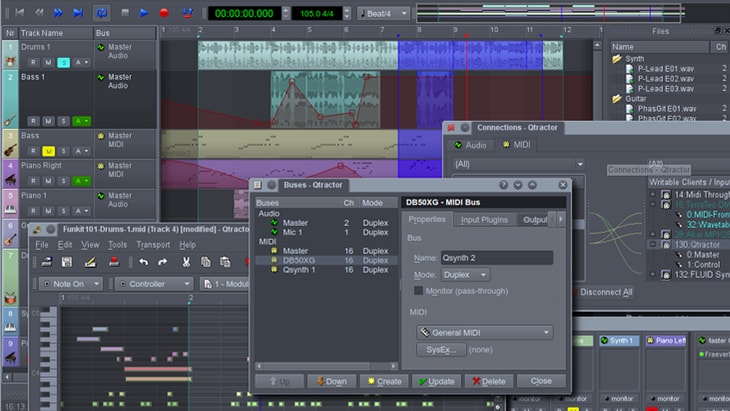The height and width of the screenshot is (411, 730).
Task: Open View menu in MIDI editor
Action: coord(90,244)
